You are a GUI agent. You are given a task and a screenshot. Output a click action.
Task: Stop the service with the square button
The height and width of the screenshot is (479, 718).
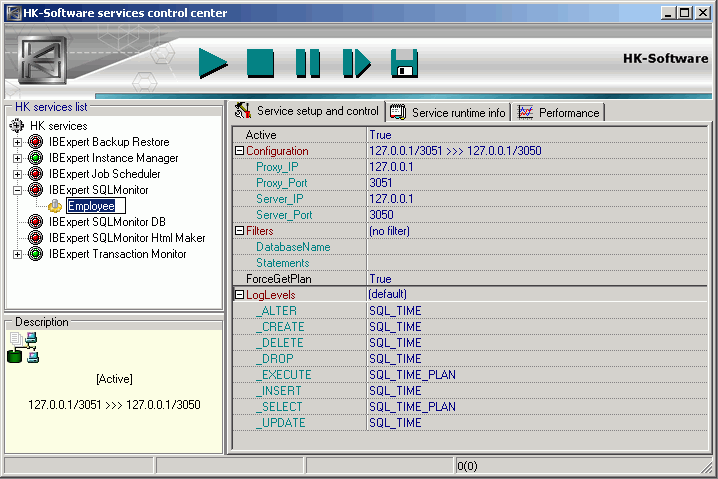[x=260, y=63]
